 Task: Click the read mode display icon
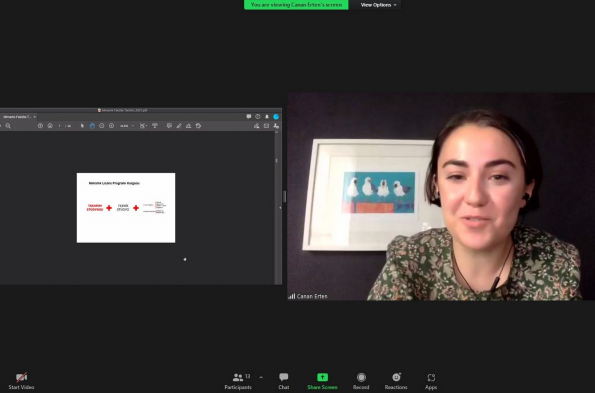(x=154, y=126)
